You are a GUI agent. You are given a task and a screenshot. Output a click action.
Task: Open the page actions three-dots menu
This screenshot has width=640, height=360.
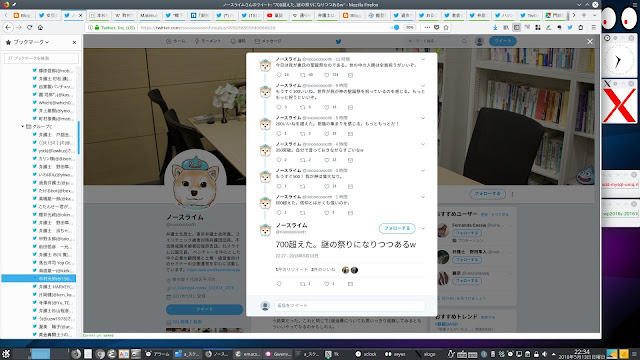[427, 27]
